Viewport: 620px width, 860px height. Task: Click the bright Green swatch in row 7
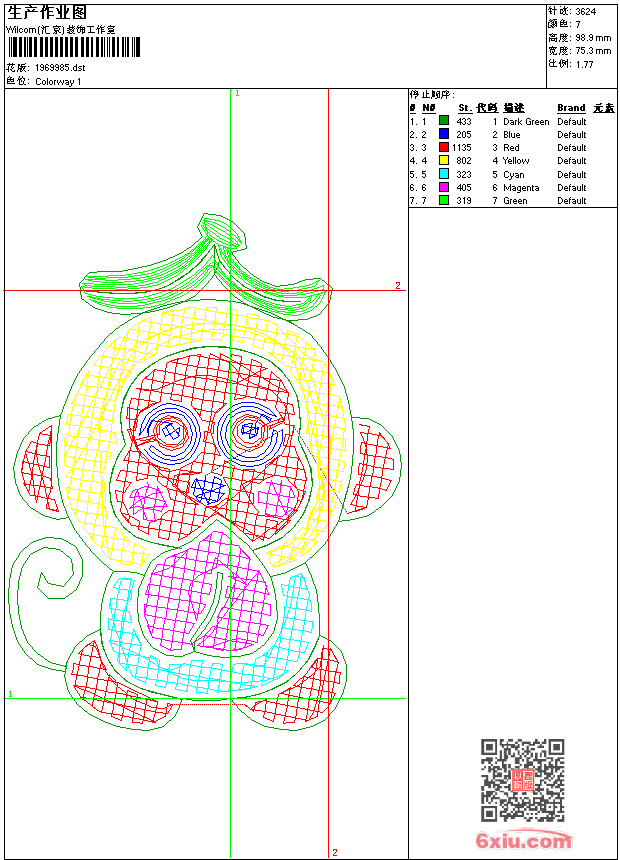[444, 200]
